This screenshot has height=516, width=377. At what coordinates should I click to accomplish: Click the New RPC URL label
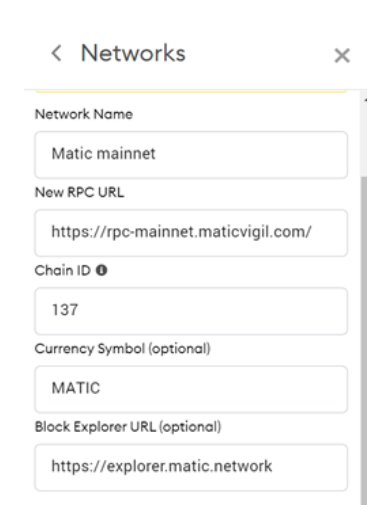79,192
